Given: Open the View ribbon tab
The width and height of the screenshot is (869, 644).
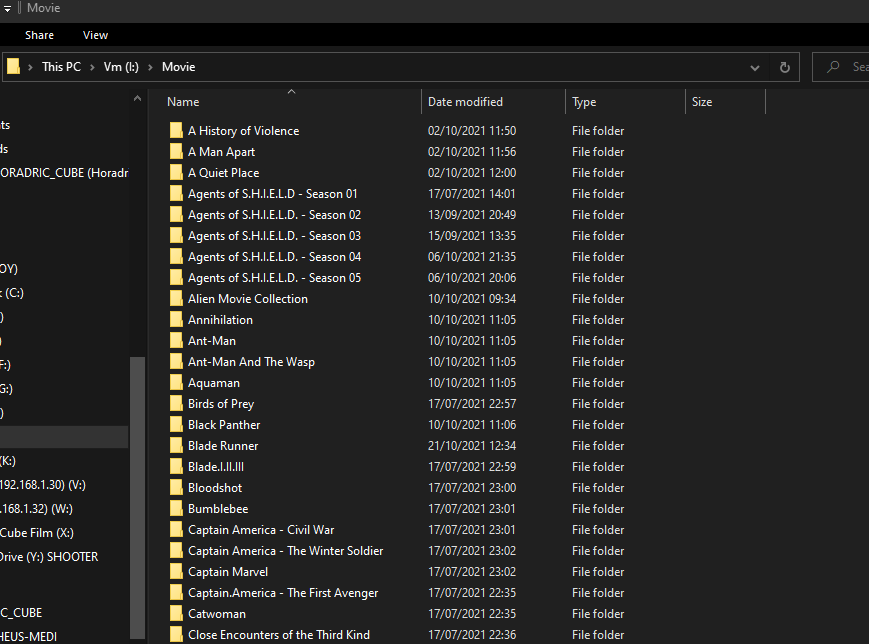Looking at the screenshot, I should click(x=95, y=35).
